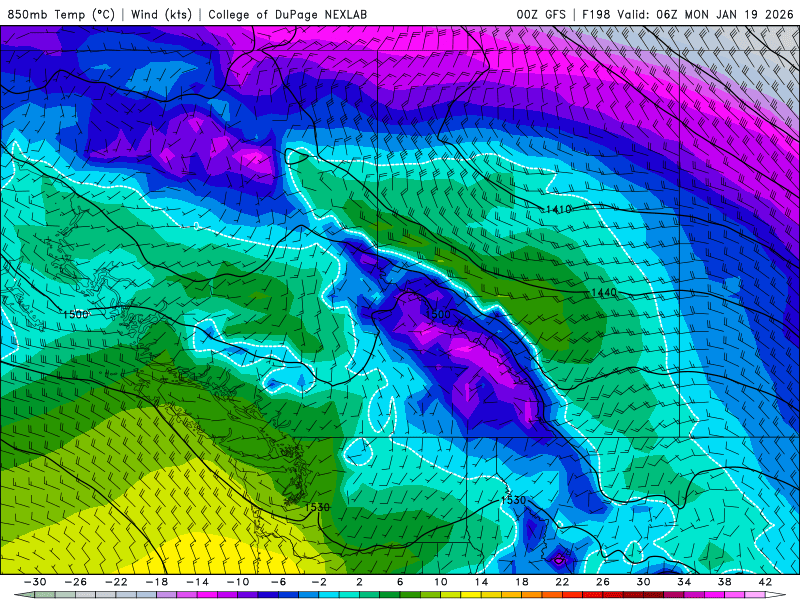
Task: Click the "850mb Temp (°C)" title text
Action: [x=61, y=14]
